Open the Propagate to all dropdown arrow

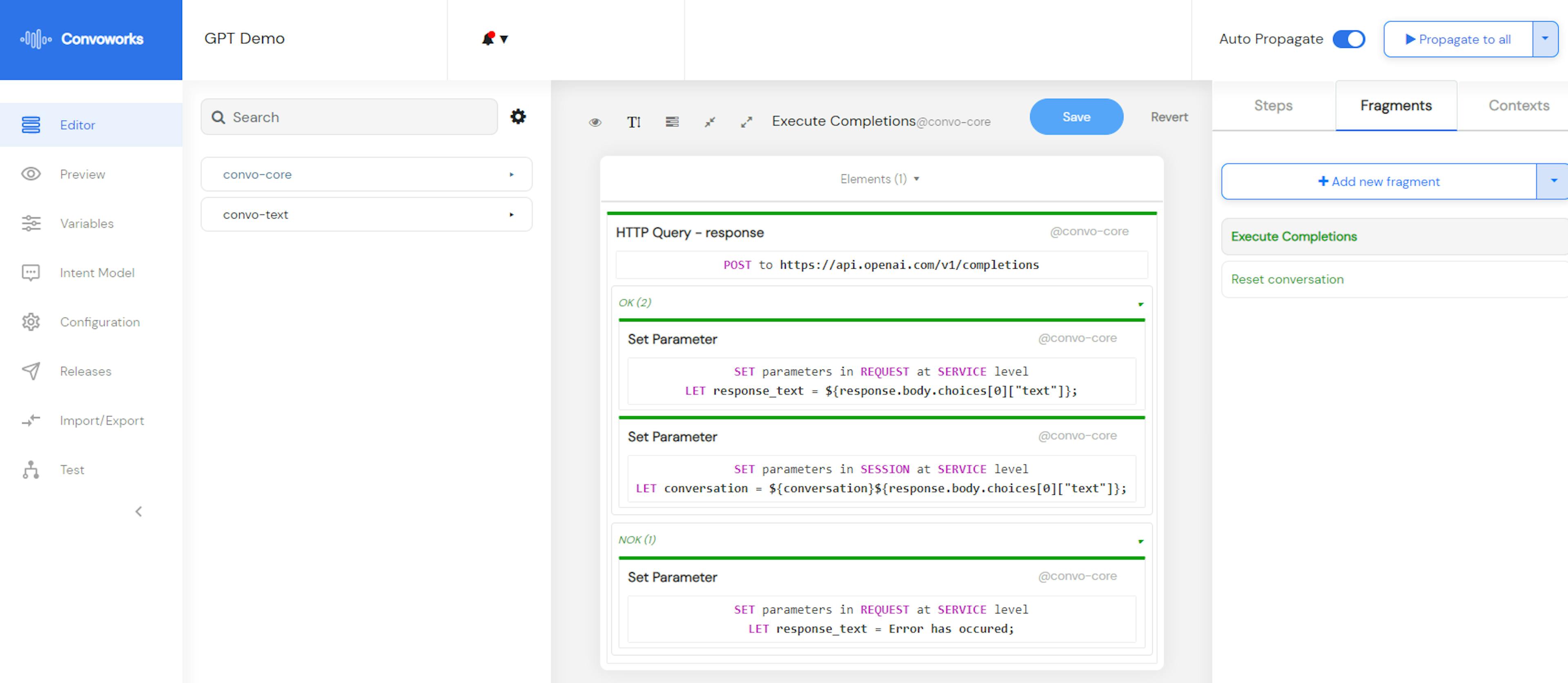point(1545,39)
